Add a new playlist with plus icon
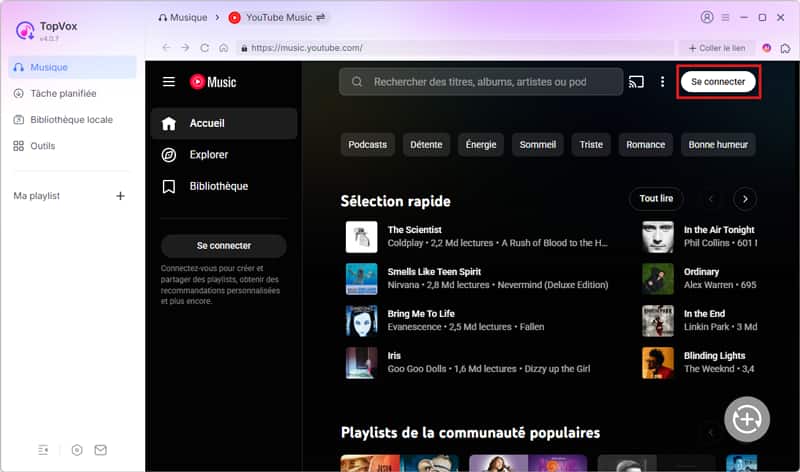Viewport: 800px width, 472px height. pos(120,196)
